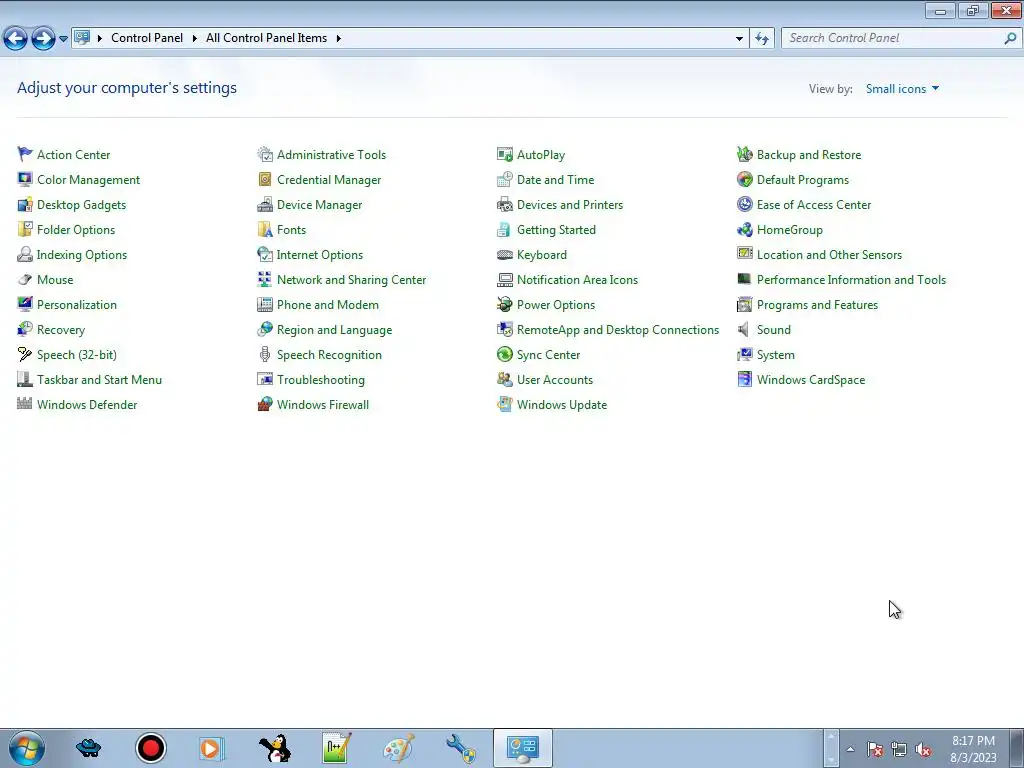Click the Windows CardSpace icon

coord(744,379)
